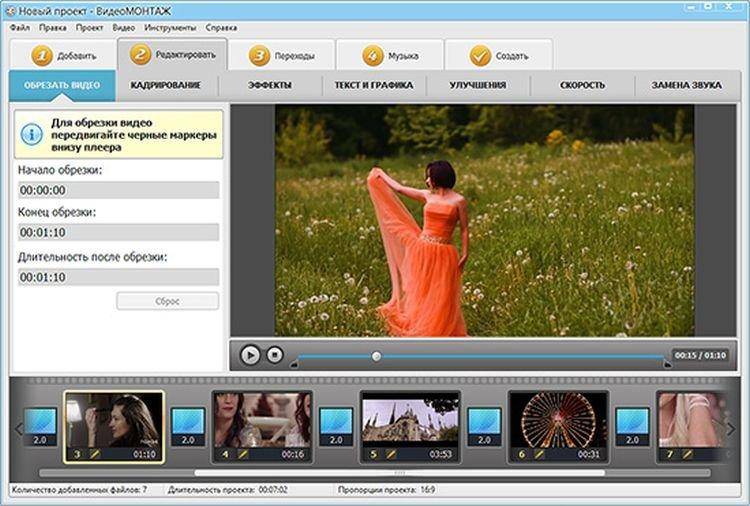Open the Файл menu
This screenshot has width=750, height=506.
20,28
